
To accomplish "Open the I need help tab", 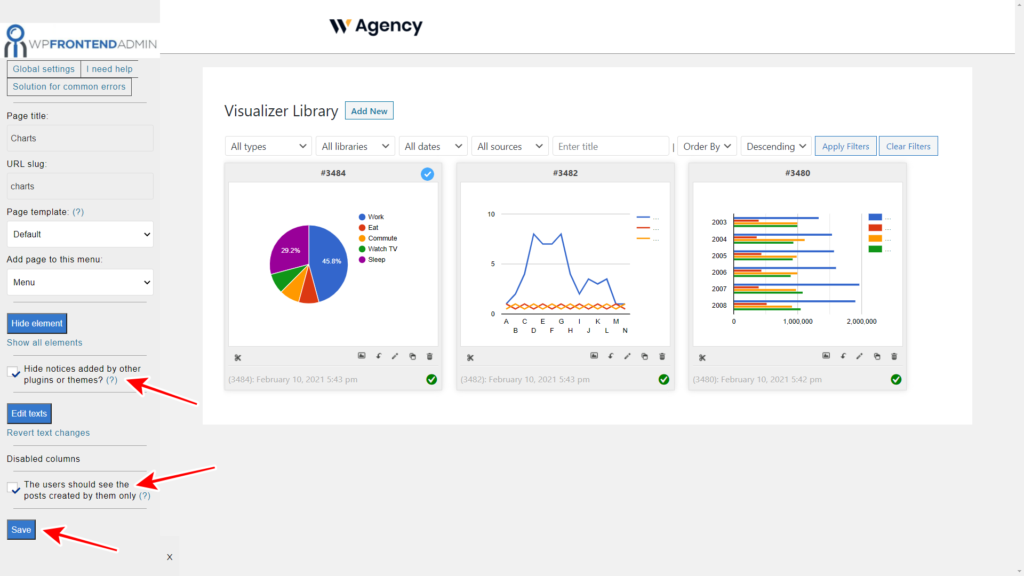I will (x=109, y=68).
